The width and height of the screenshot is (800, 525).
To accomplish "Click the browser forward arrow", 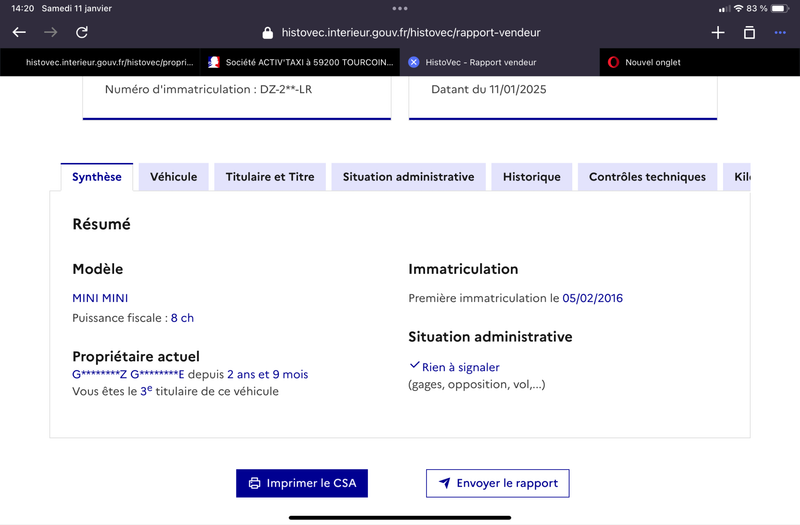I will [x=51, y=33].
